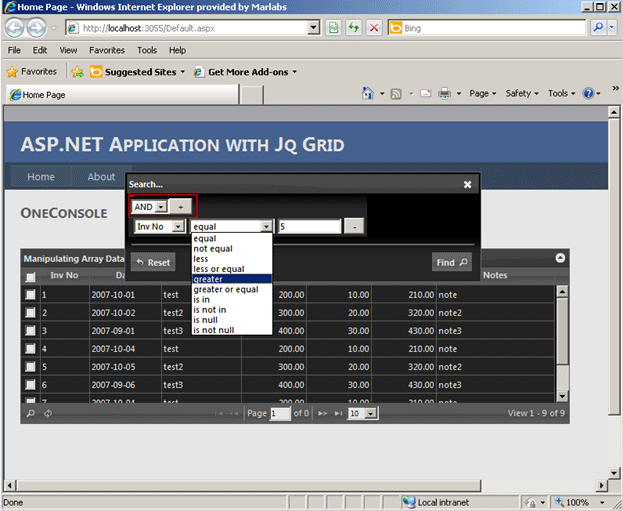
Task: Open the address bar history dropdown arrow
Action: (x=313, y=28)
